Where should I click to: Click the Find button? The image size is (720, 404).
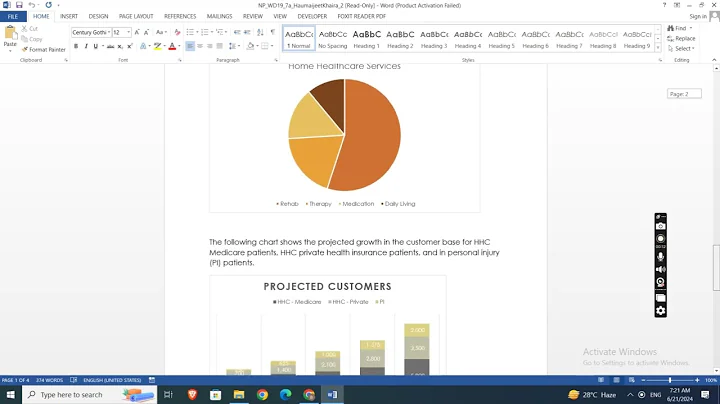679,28
